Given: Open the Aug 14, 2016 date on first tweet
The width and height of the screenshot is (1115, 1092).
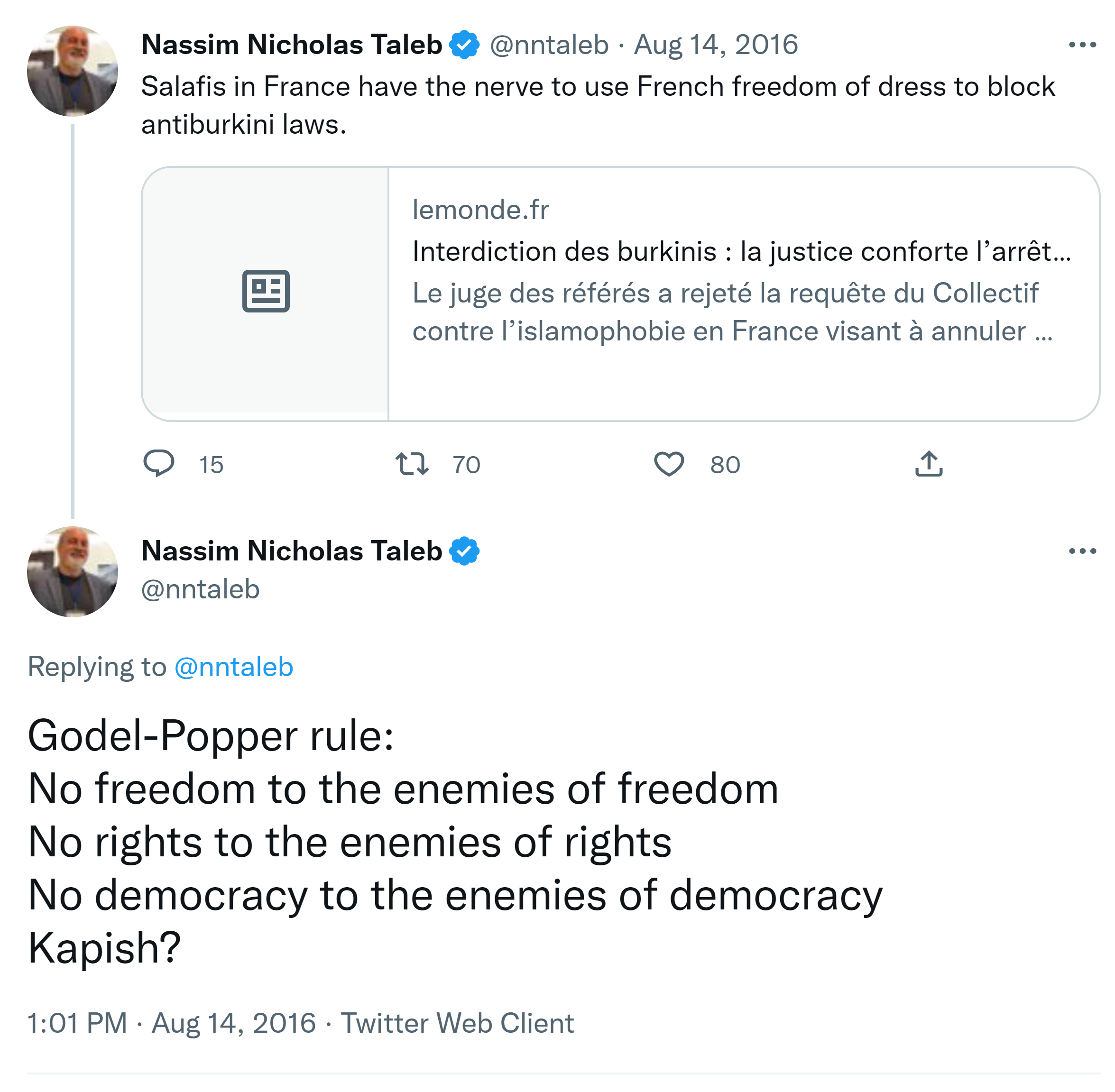Looking at the screenshot, I should (x=715, y=45).
